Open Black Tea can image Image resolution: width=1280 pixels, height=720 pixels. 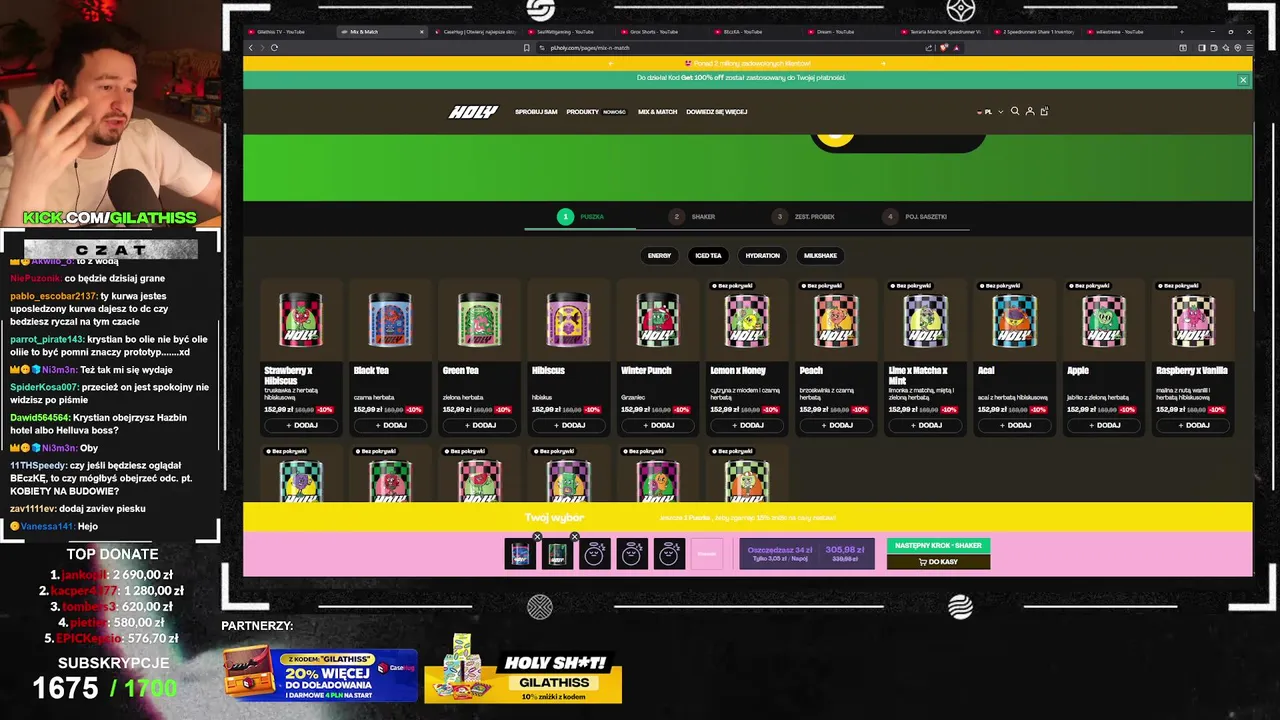coord(390,320)
